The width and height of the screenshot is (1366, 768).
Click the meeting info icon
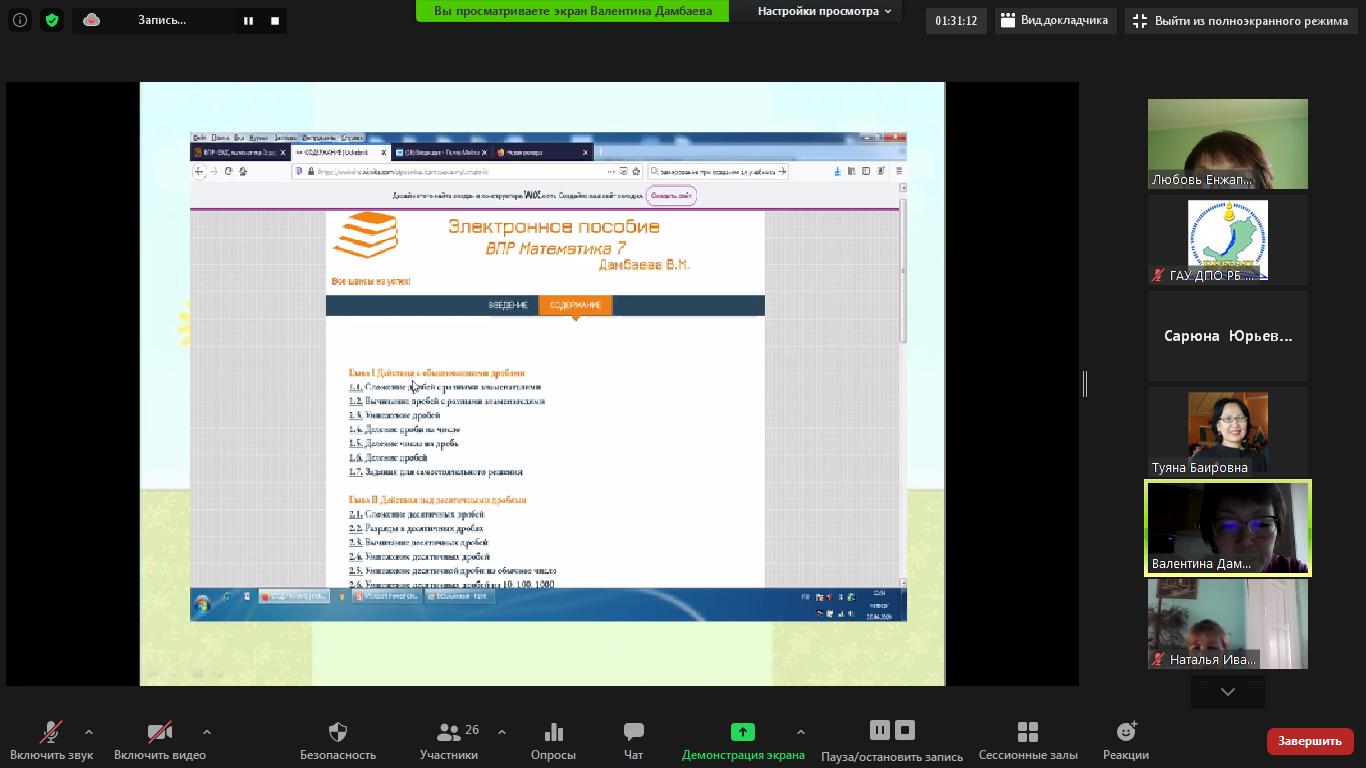click(20, 20)
